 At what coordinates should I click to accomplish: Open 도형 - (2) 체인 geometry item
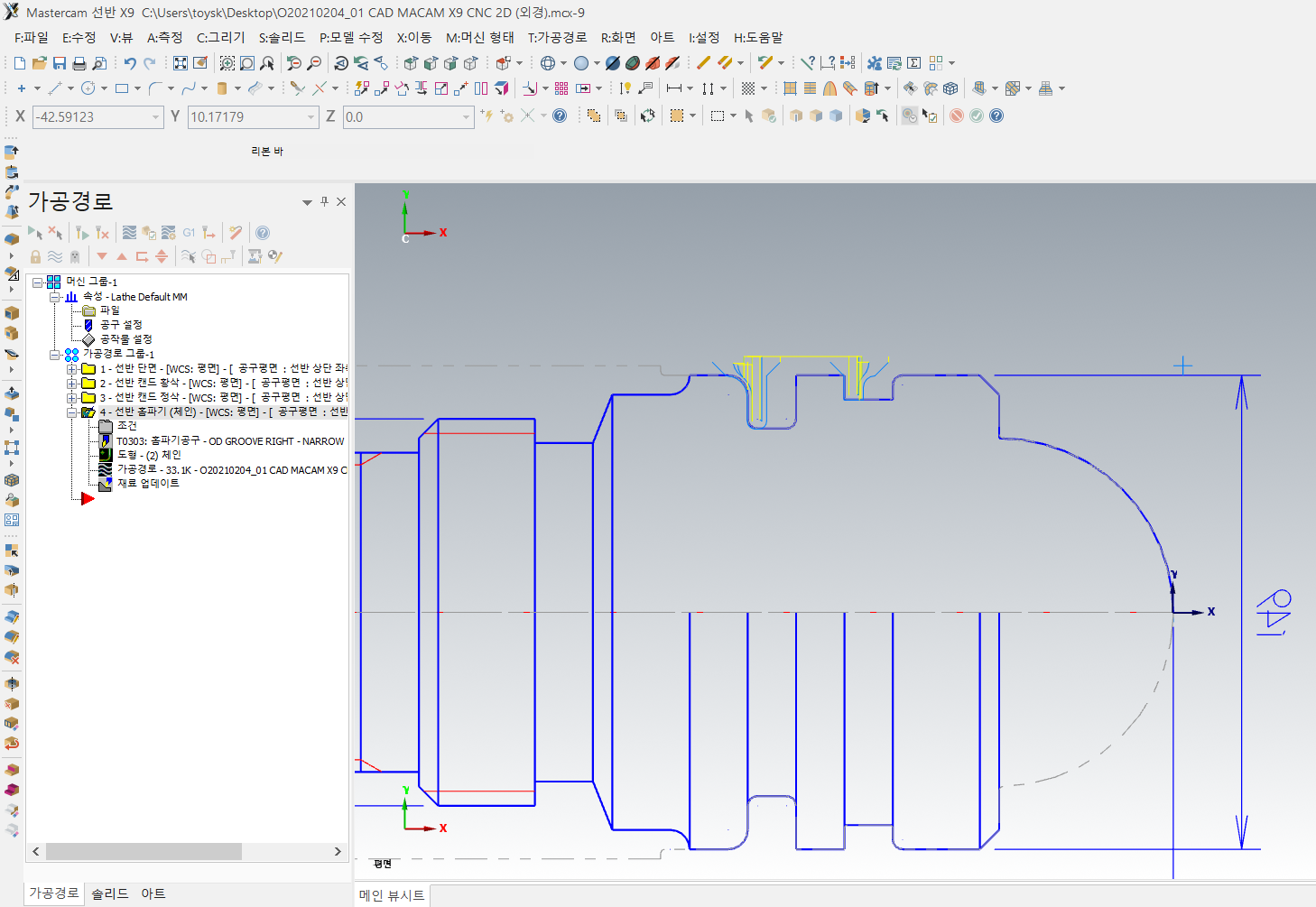pyautogui.click(x=149, y=455)
